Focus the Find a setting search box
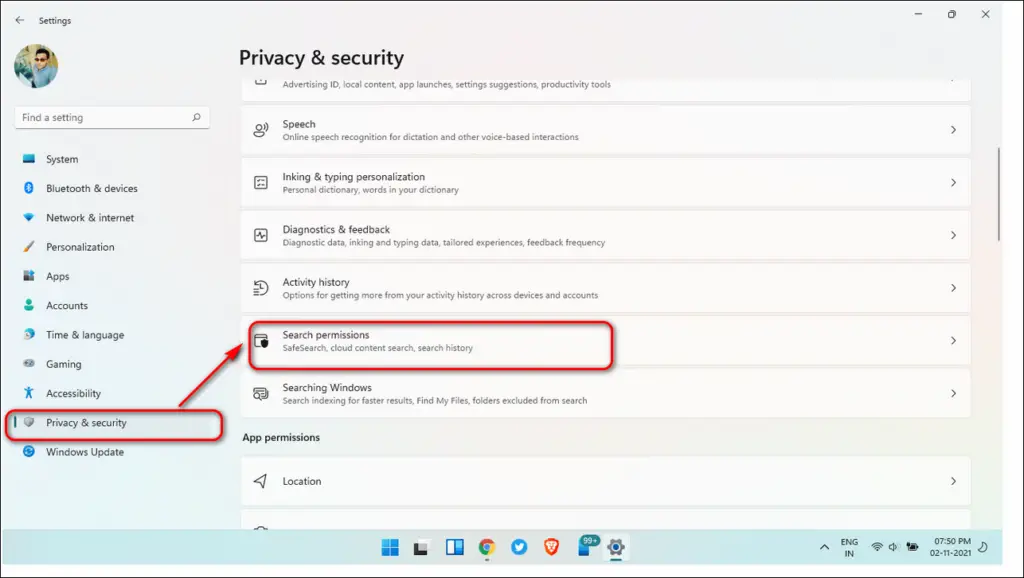 [112, 118]
